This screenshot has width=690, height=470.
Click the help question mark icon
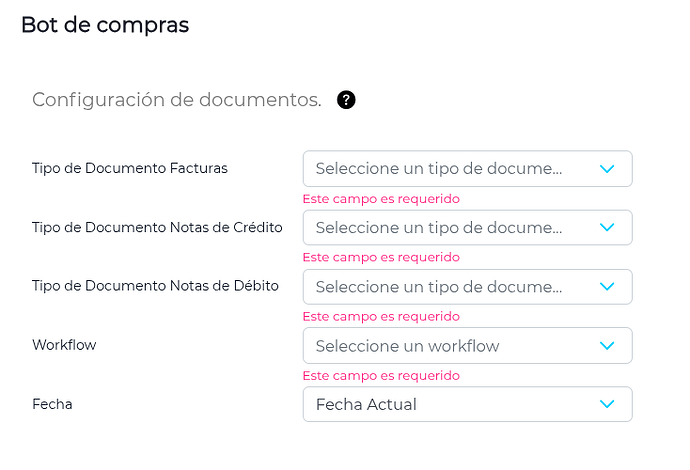click(347, 100)
